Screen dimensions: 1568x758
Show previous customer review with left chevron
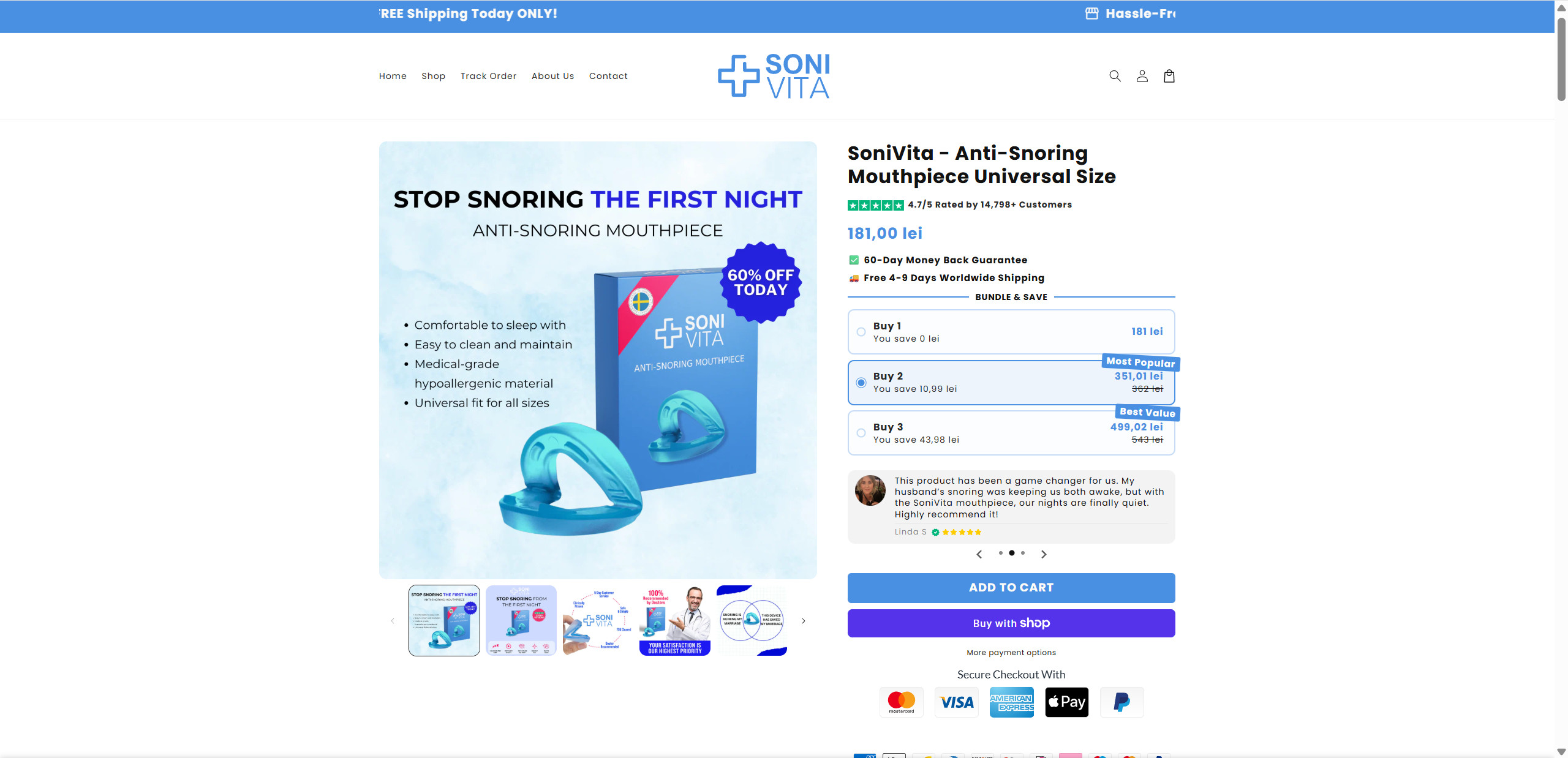tap(979, 554)
